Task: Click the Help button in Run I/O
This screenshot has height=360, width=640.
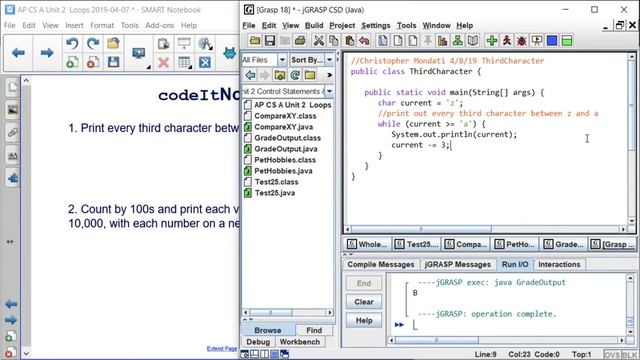Action: [364, 320]
